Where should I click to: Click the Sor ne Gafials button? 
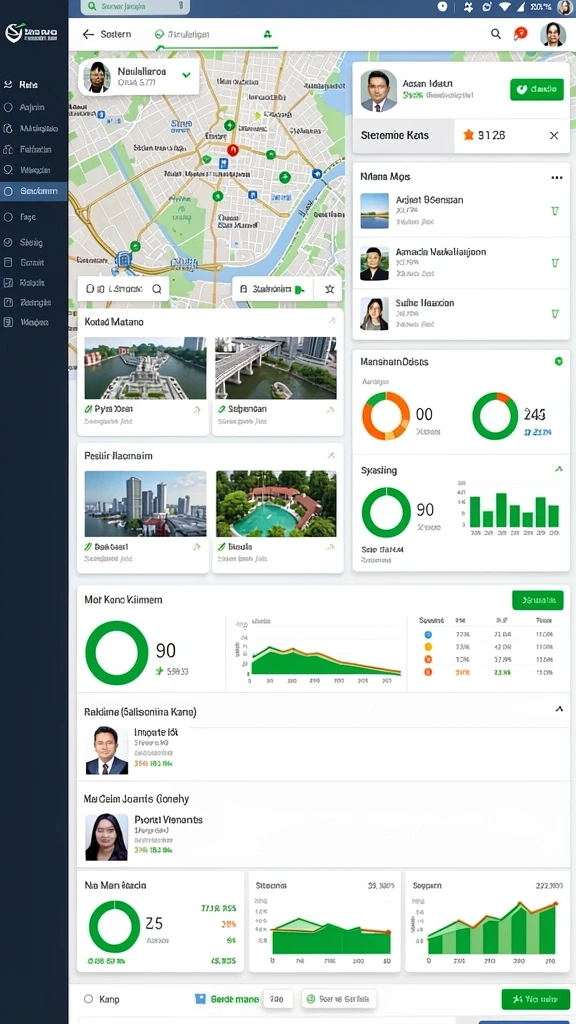click(339, 999)
